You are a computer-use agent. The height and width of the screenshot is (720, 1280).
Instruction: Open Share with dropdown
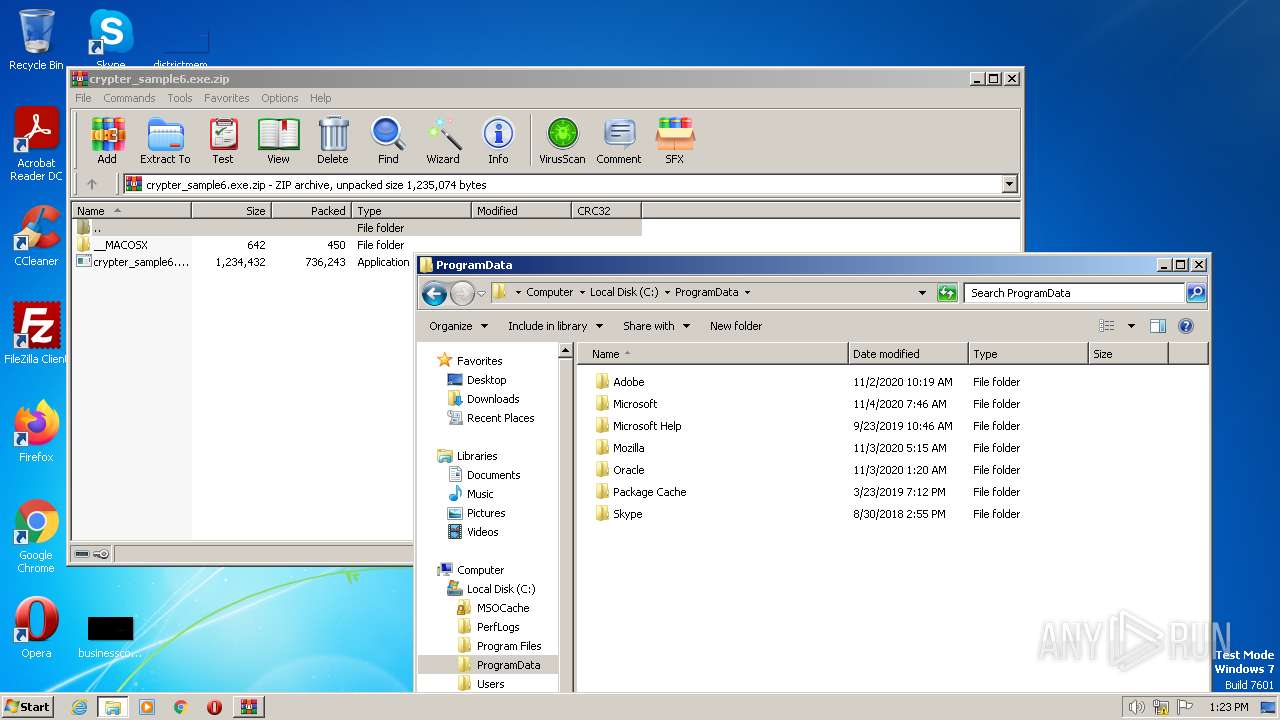[656, 326]
